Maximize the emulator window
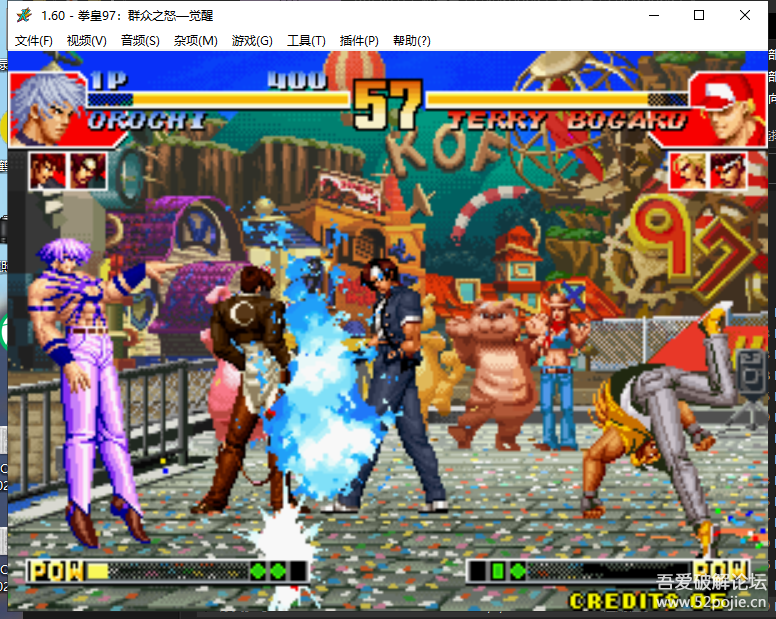776x619 pixels. pos(699,15)
